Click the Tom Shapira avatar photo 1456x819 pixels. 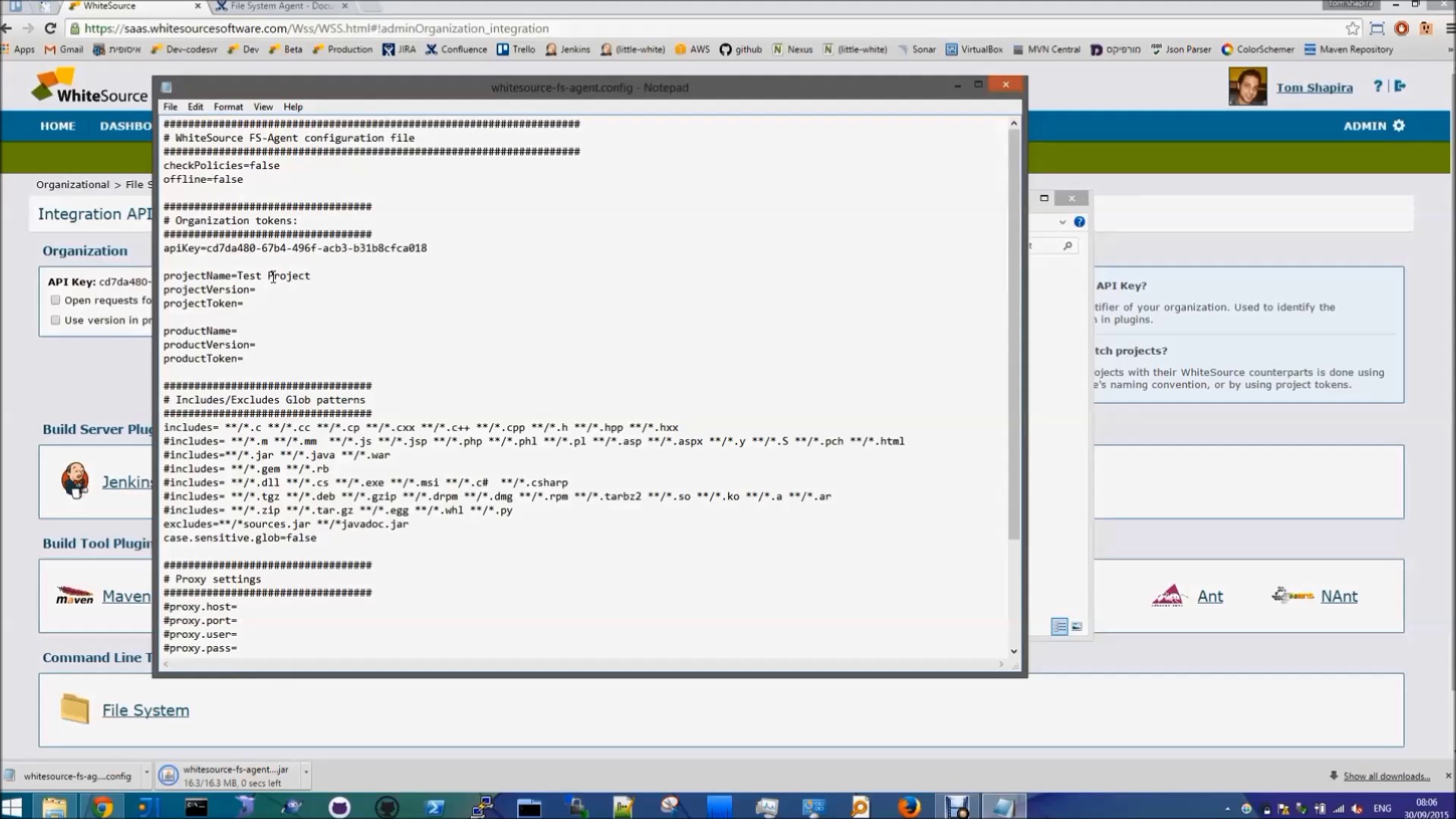click(x=1247, y=86)
